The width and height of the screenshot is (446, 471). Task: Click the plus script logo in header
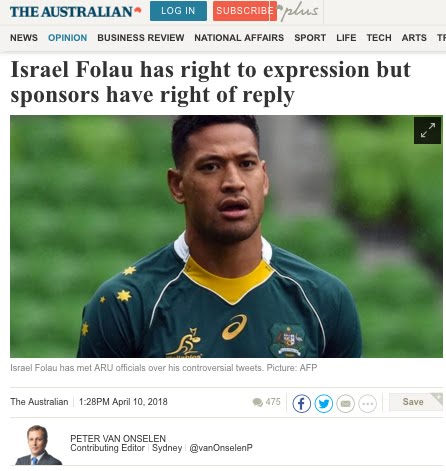299,12
